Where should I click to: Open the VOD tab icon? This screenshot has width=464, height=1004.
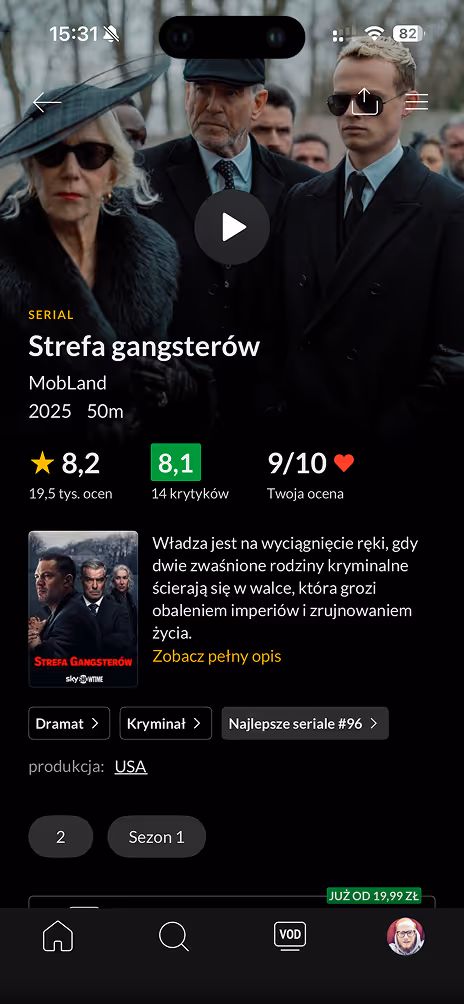(x=290, y=936)
